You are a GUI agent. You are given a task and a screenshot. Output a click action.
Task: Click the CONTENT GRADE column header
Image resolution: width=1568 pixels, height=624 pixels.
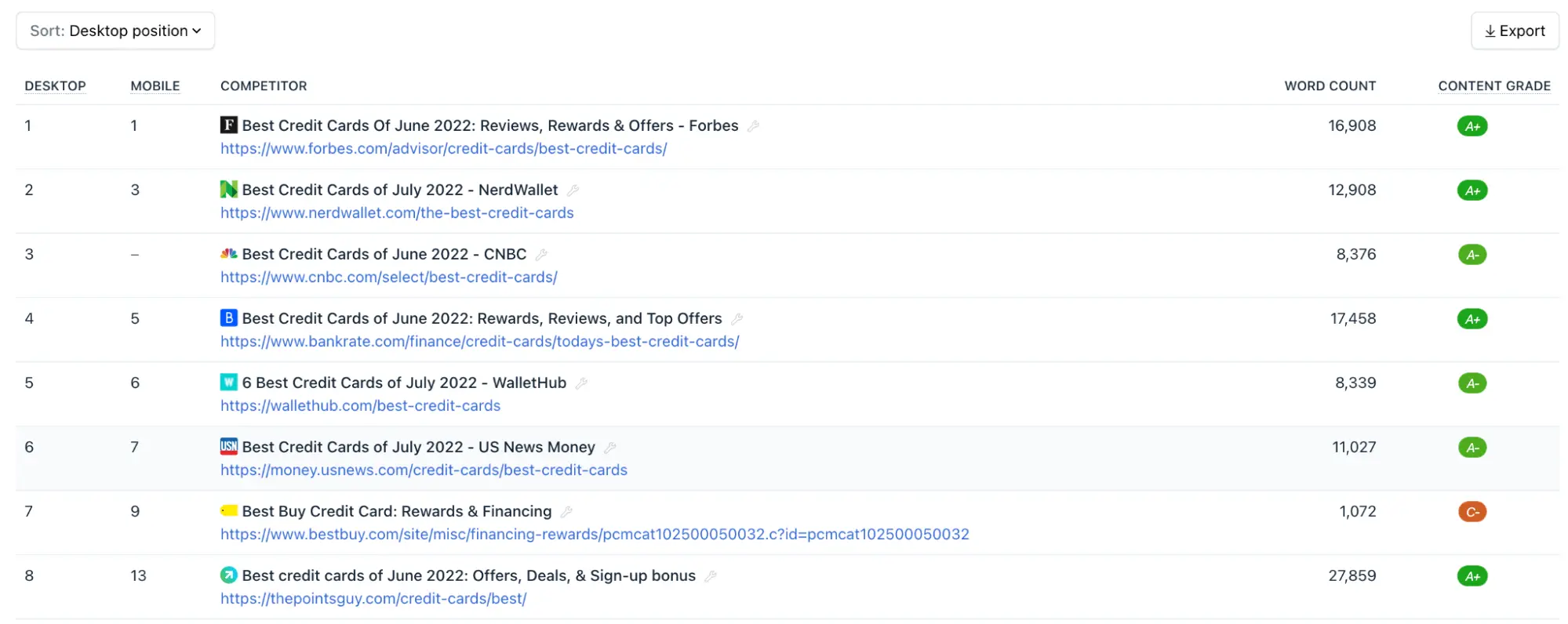coord(1493,86)
